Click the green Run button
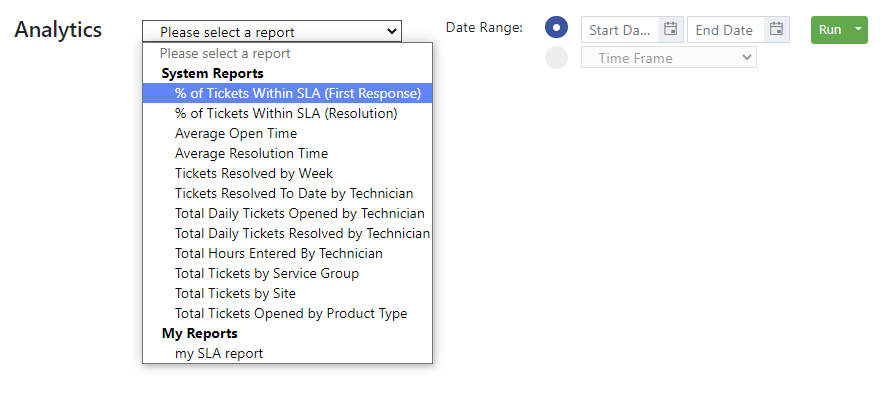 [x=830, y=29]
